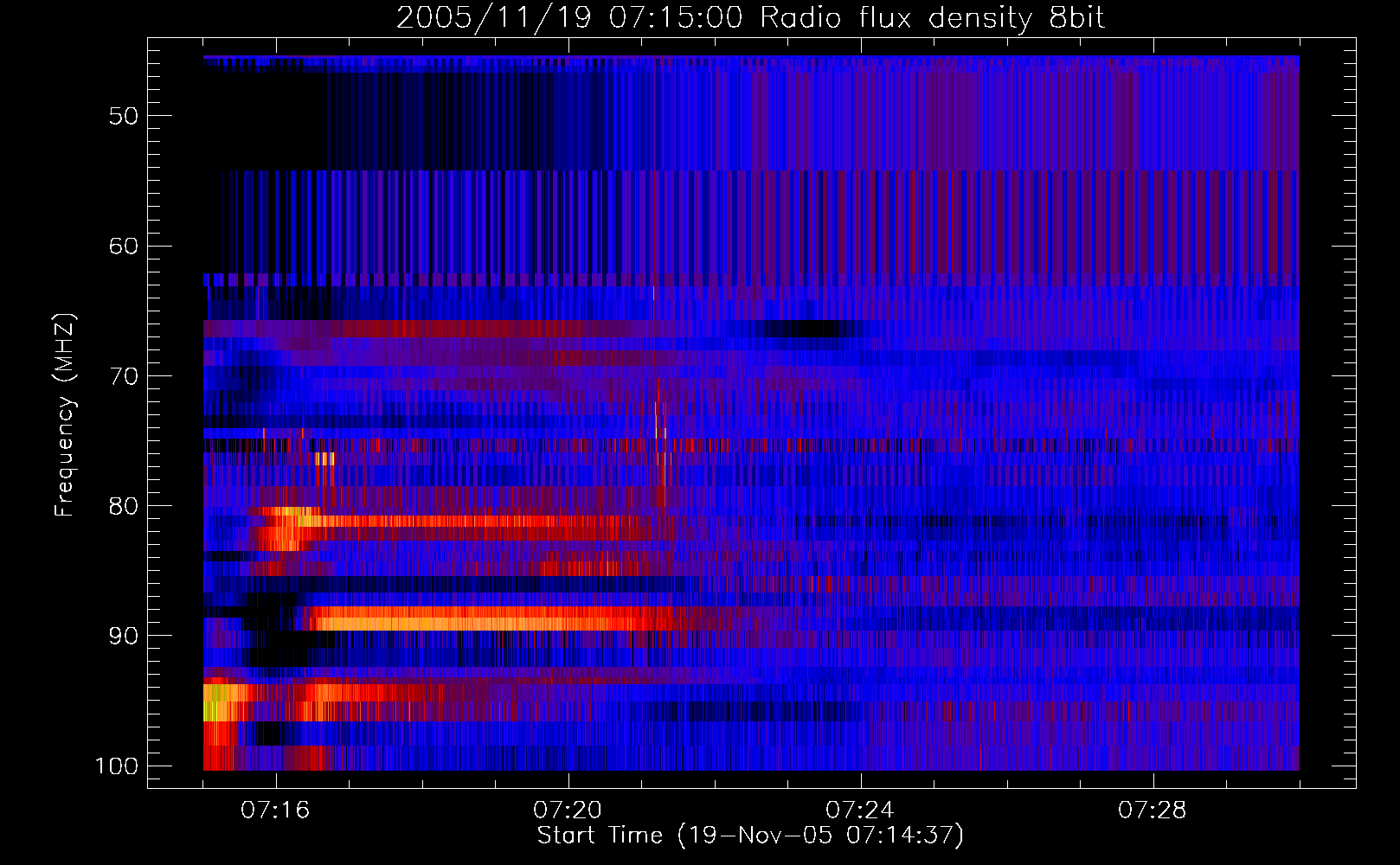
Task: Click the 'Start Time (19-Nov-05 07:14:37)' axis label
Action: (x=750, y=836)
